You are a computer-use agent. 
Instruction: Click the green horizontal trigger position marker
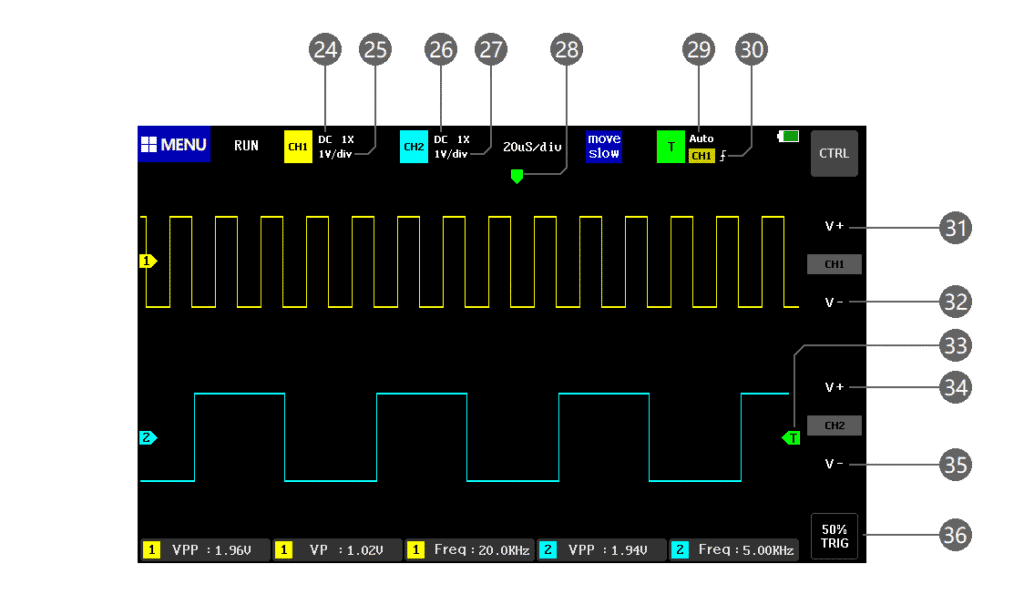517,176
